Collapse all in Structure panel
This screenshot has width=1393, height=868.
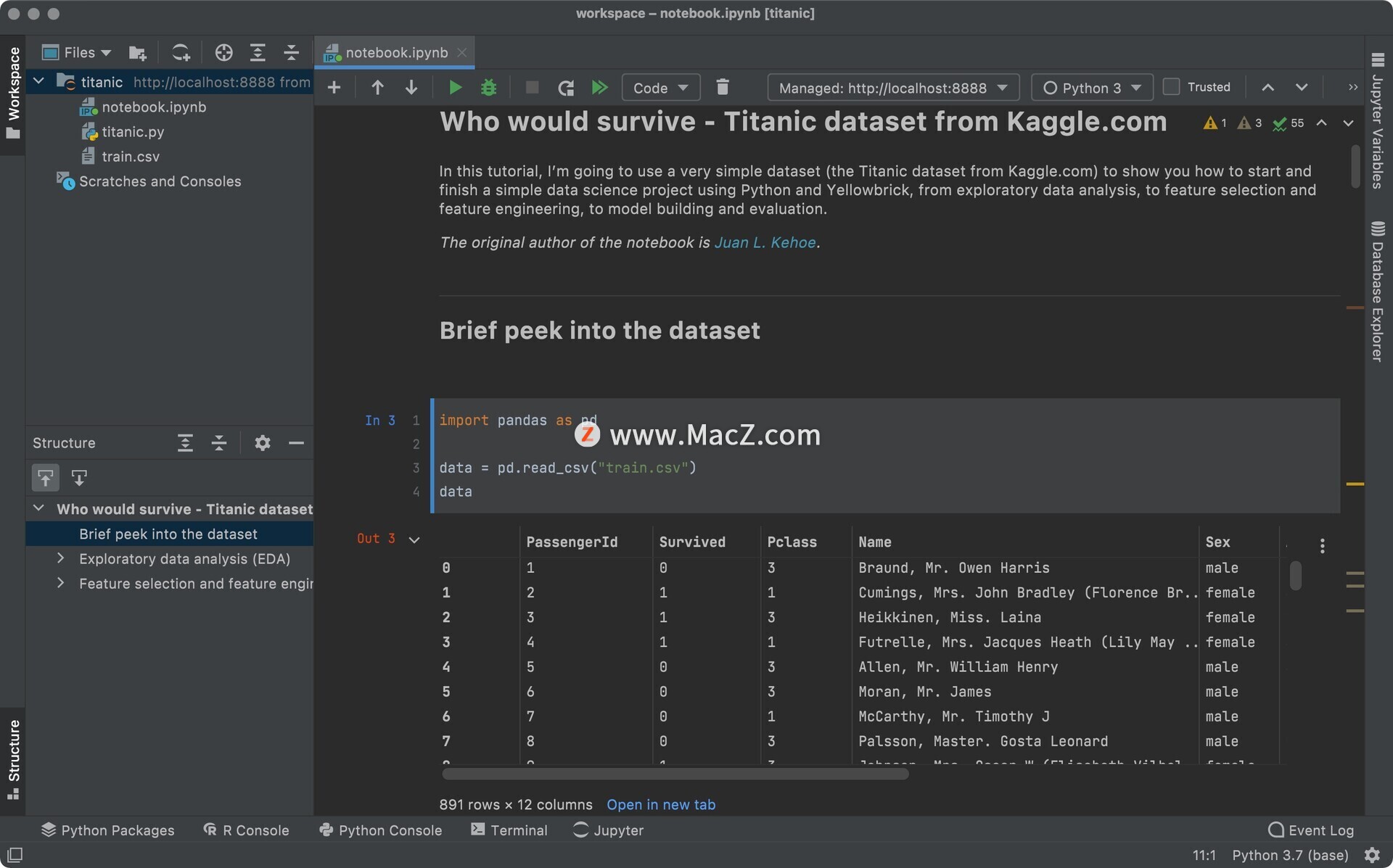219,443
